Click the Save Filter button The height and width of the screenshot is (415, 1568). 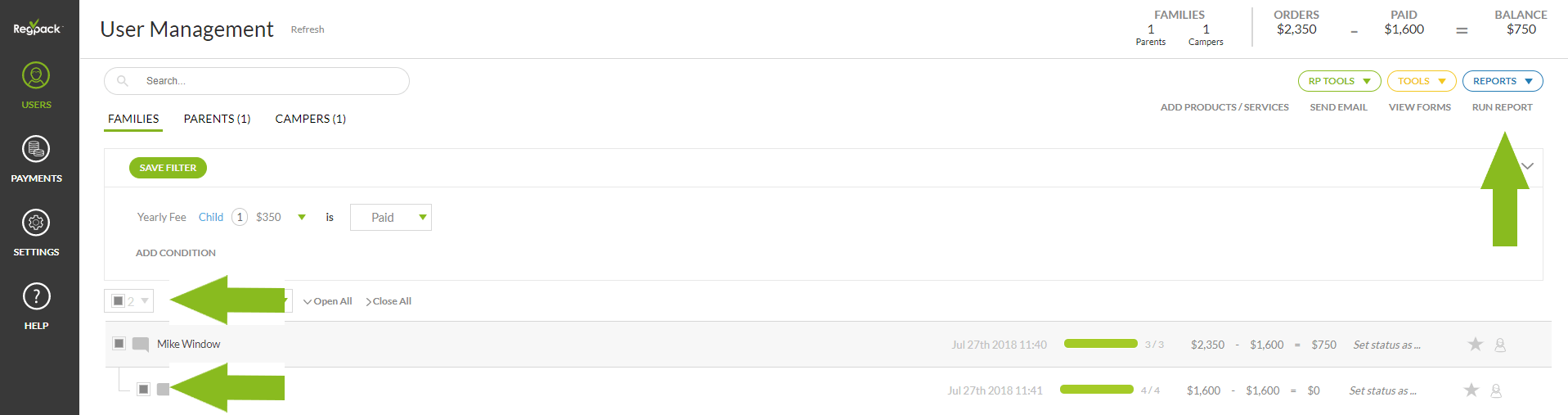pyautogui.click(x=168, y=168)
